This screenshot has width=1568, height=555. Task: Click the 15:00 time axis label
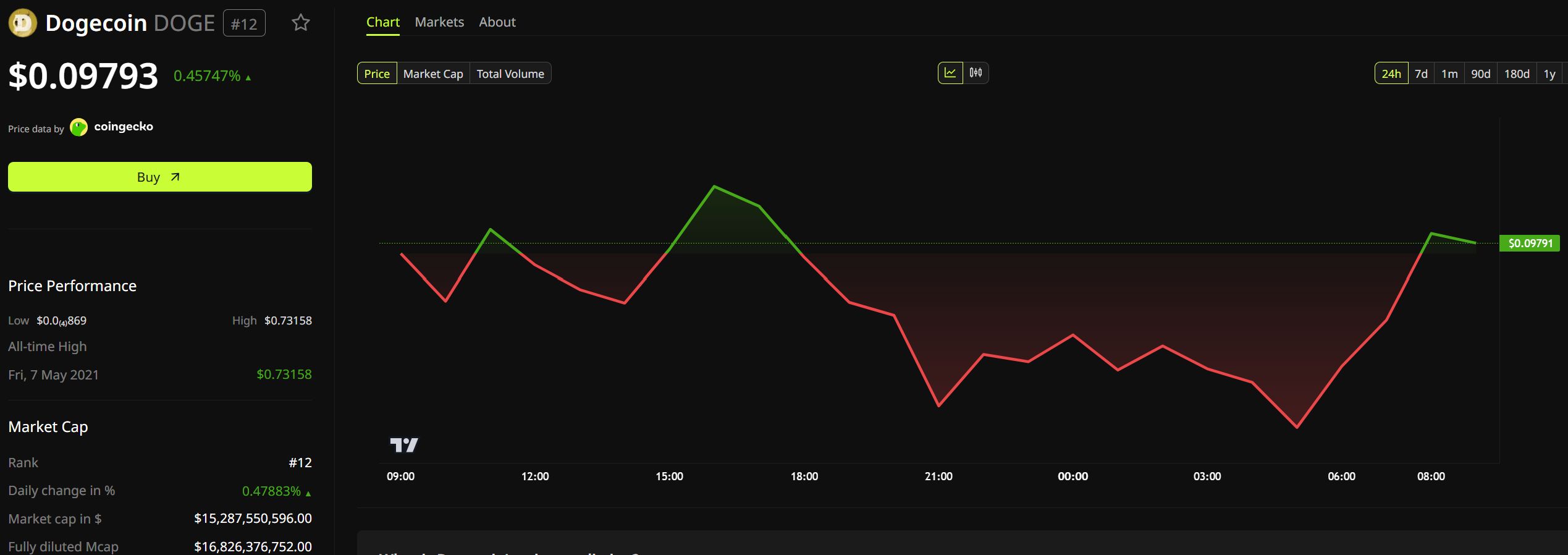tap(669, 477)
